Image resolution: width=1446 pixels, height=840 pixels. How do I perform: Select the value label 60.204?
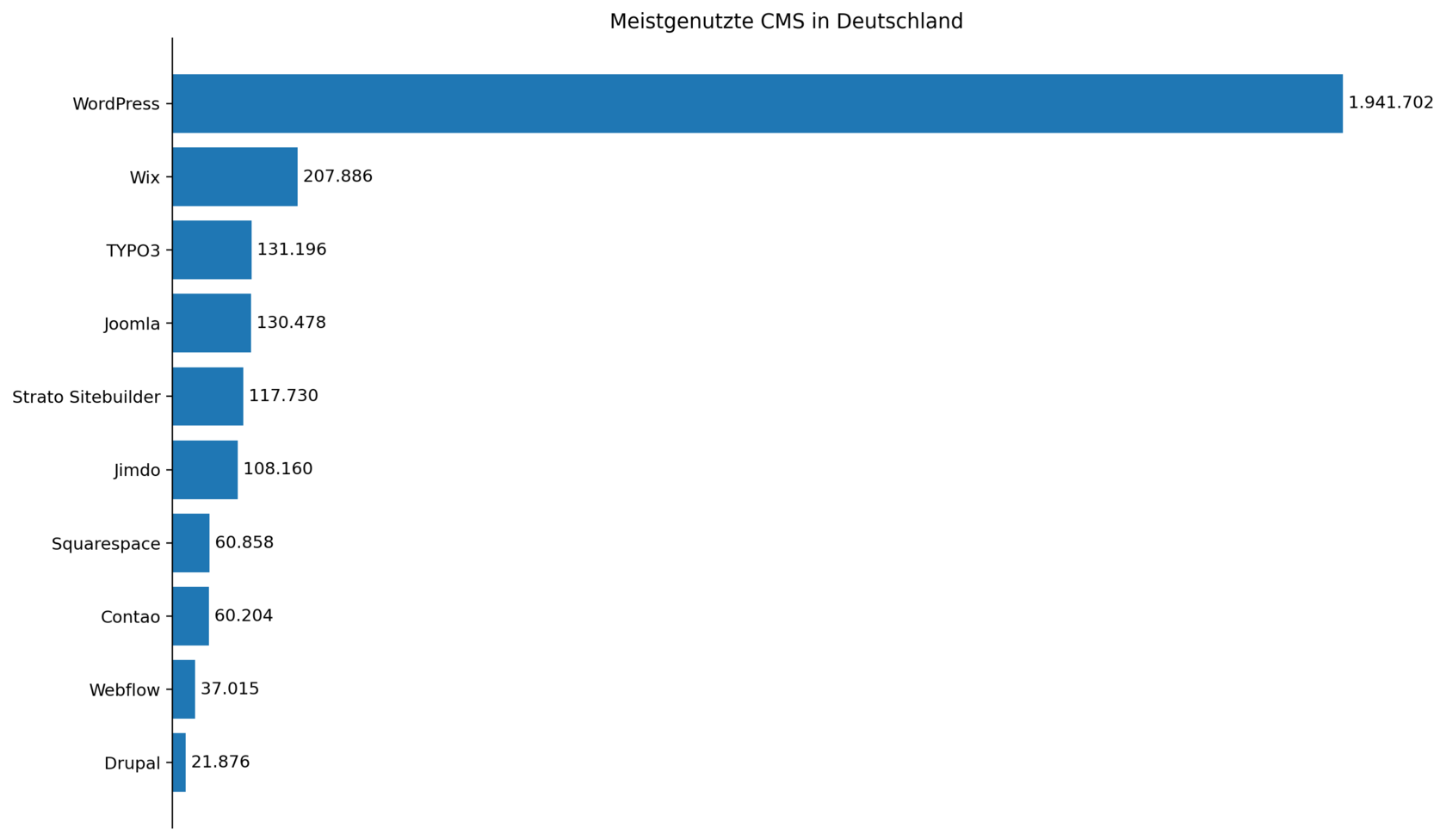tap(244, 615)
